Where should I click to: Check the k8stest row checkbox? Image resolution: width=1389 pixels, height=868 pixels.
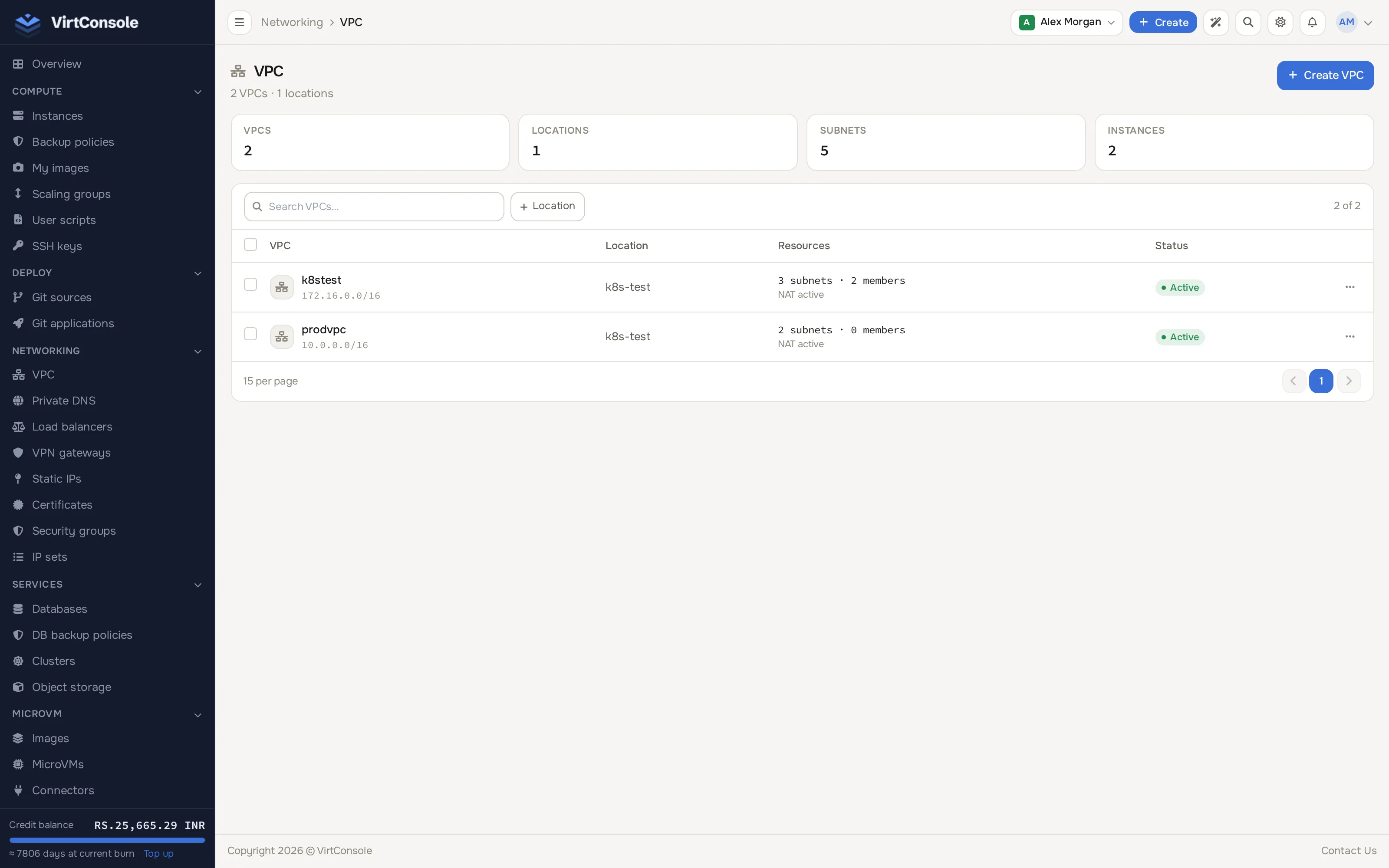pos(250,284)
